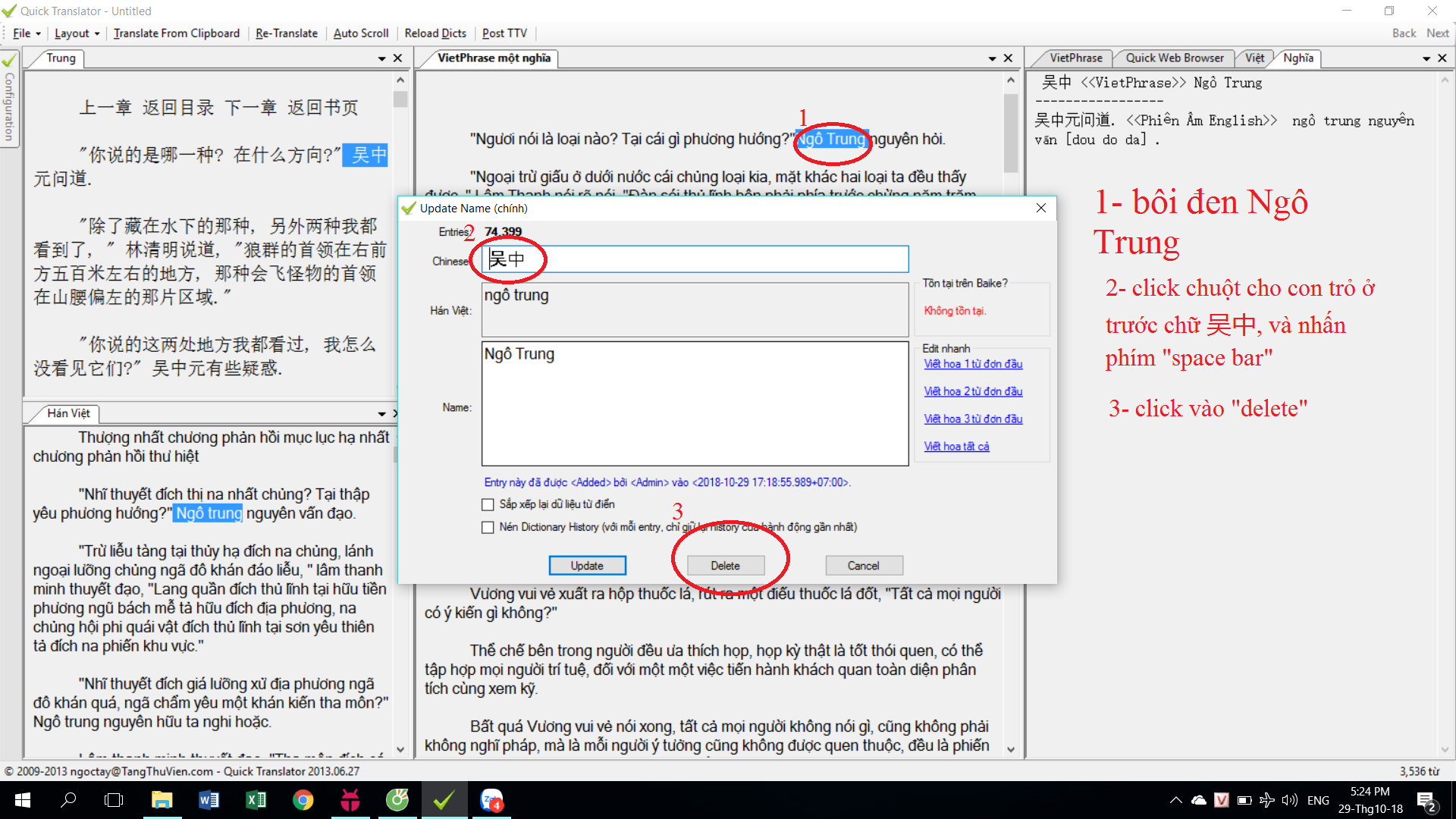1456x819 pixels.
Task: Click the Trung panel vertical scrollbar thumb
Action: (x=400, y=99)
